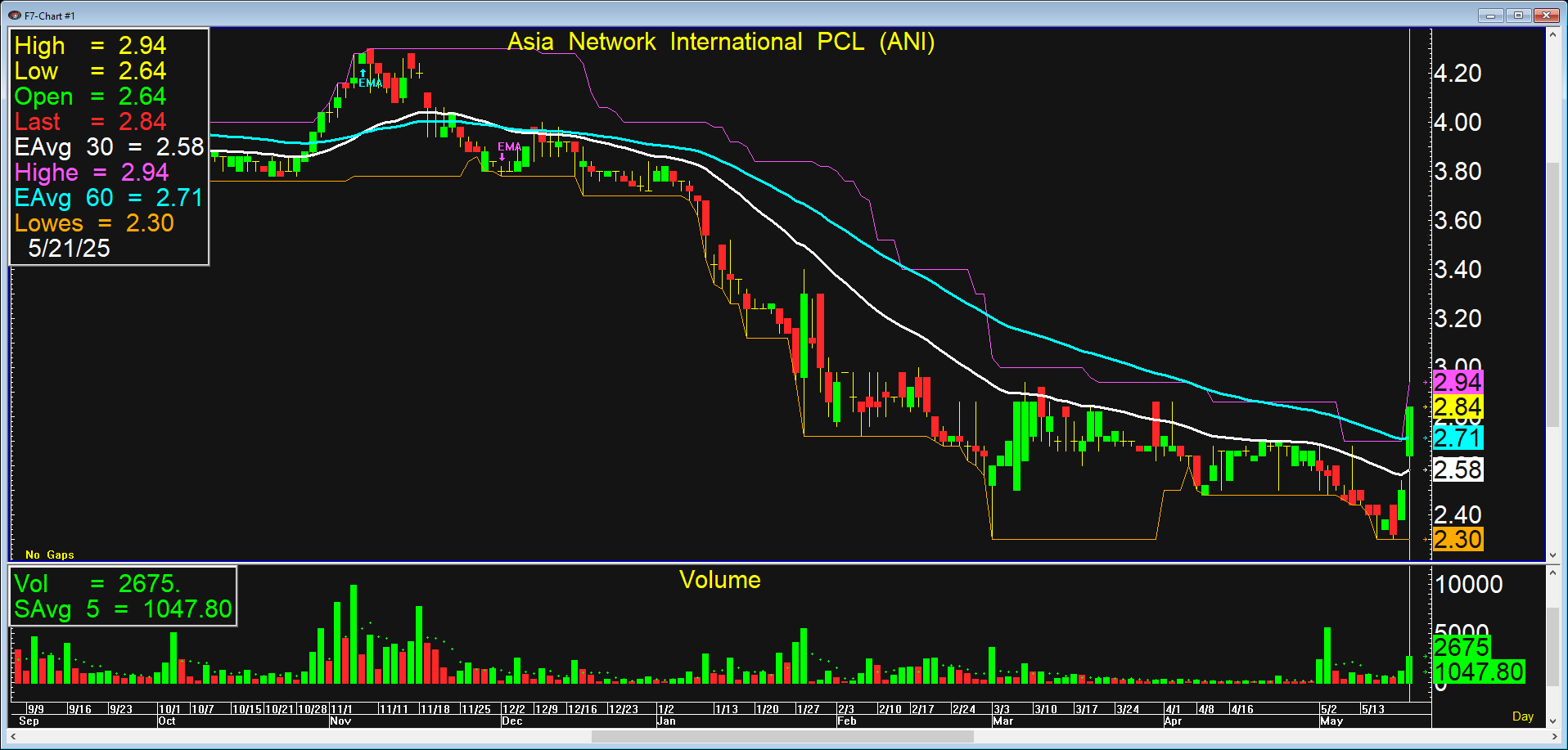Click the 3.80 price axis label
This screenshot has width=1568, height=750.
tap(1458, 171)
